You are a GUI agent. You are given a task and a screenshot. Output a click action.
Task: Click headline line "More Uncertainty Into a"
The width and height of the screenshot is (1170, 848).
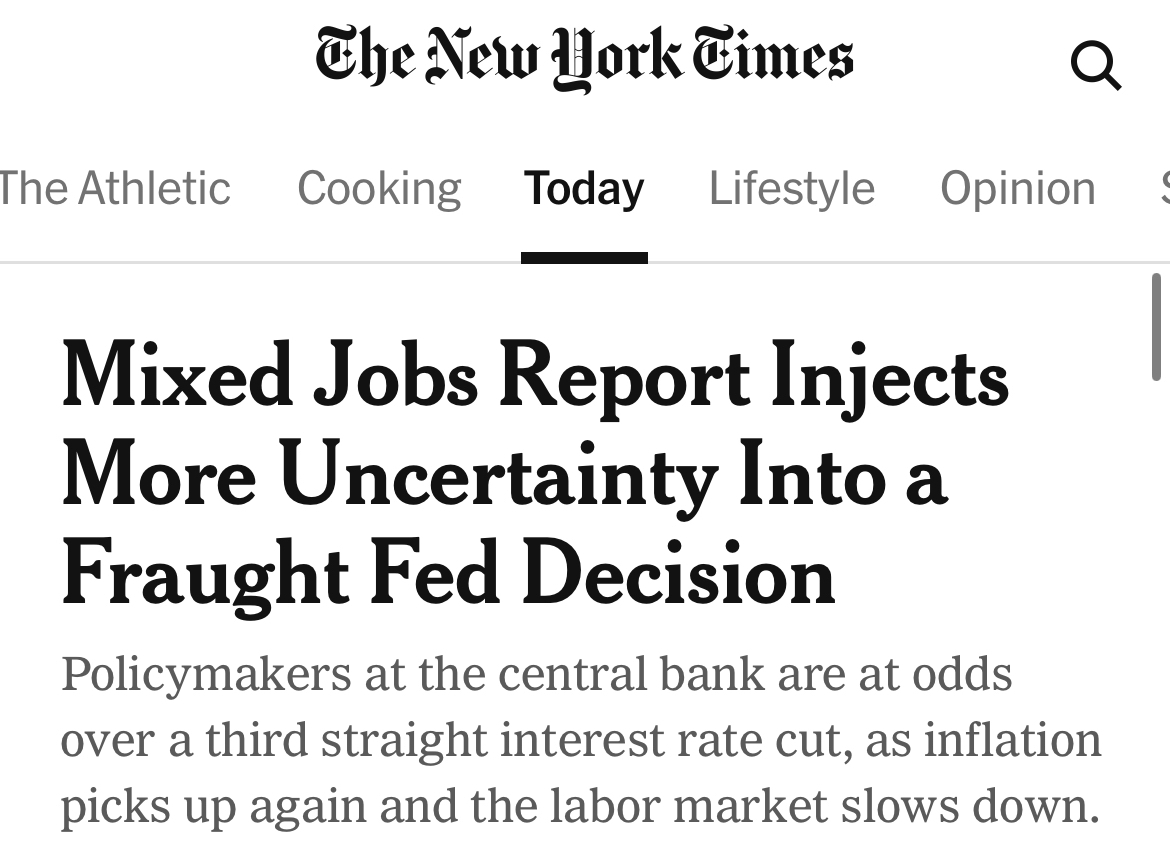pyautogui.click(x=504, y=476)
